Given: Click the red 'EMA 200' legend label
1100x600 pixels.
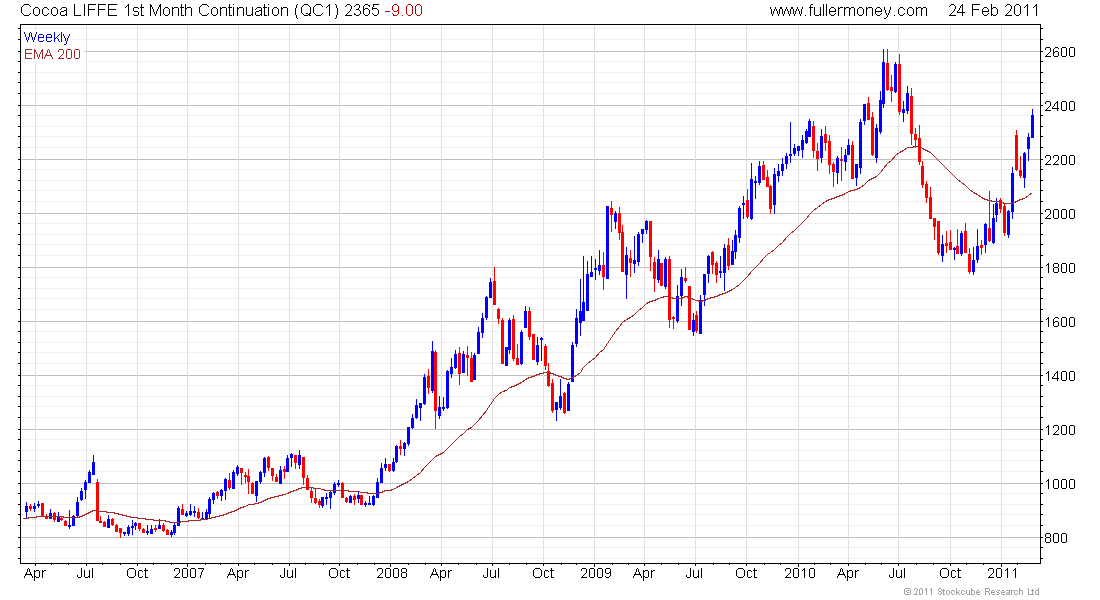Looking at the screenshot, I should click(x=52, y=54).
